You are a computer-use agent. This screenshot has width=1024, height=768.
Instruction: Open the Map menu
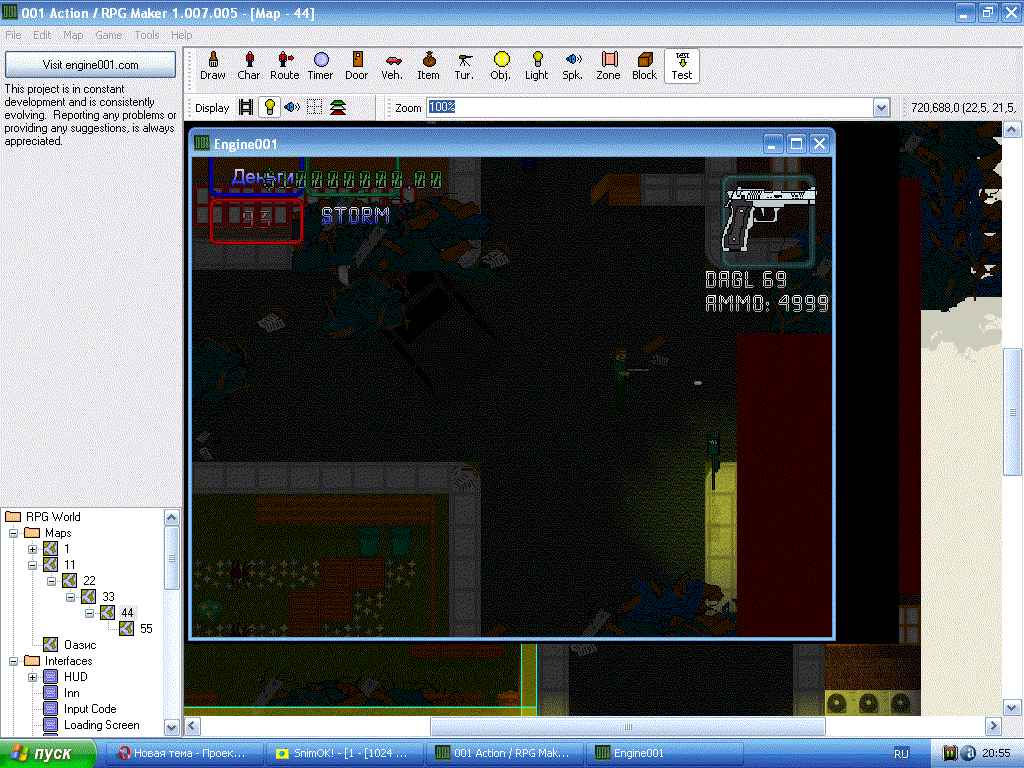73,35
